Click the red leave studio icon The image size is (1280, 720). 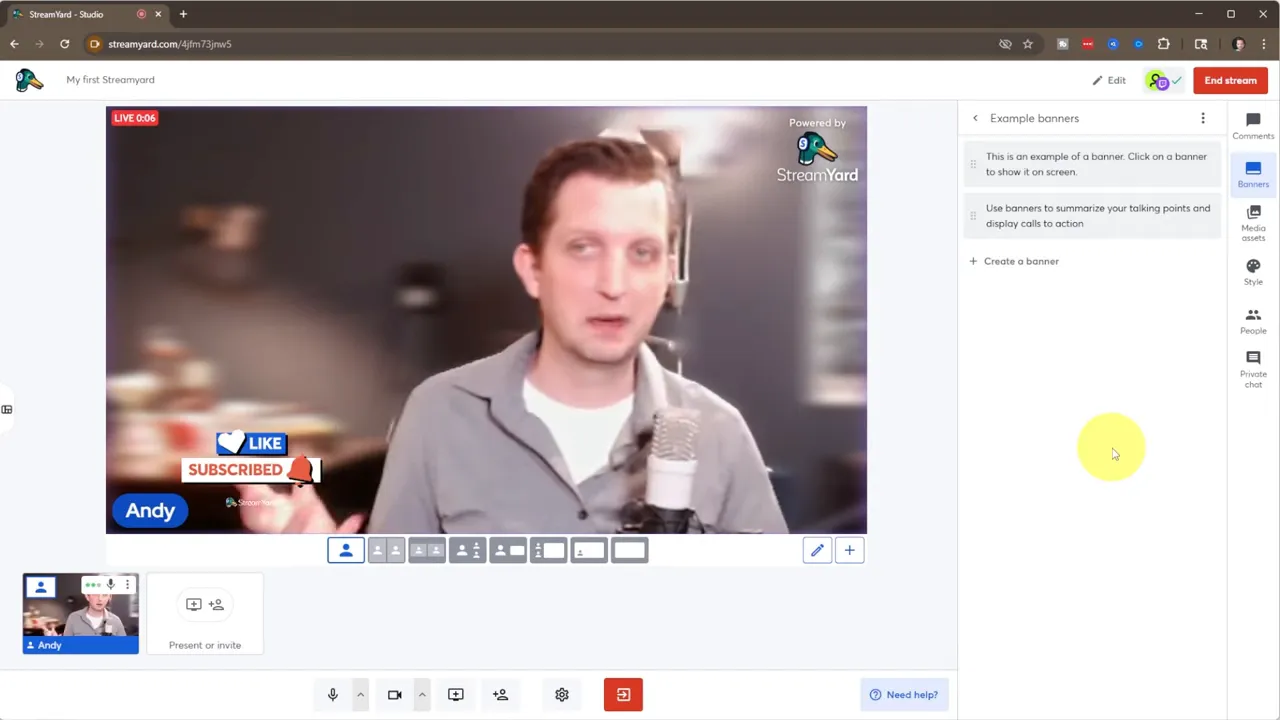[x=623, y=694]
